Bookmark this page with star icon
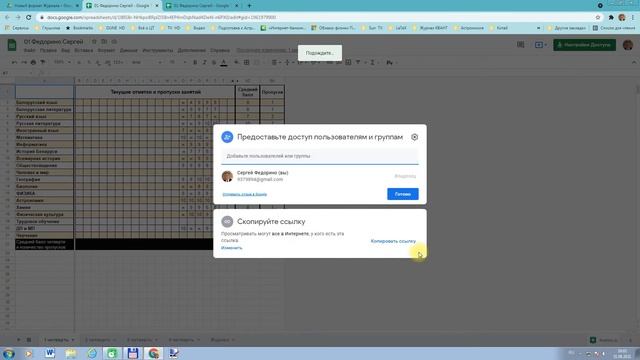 598,17
